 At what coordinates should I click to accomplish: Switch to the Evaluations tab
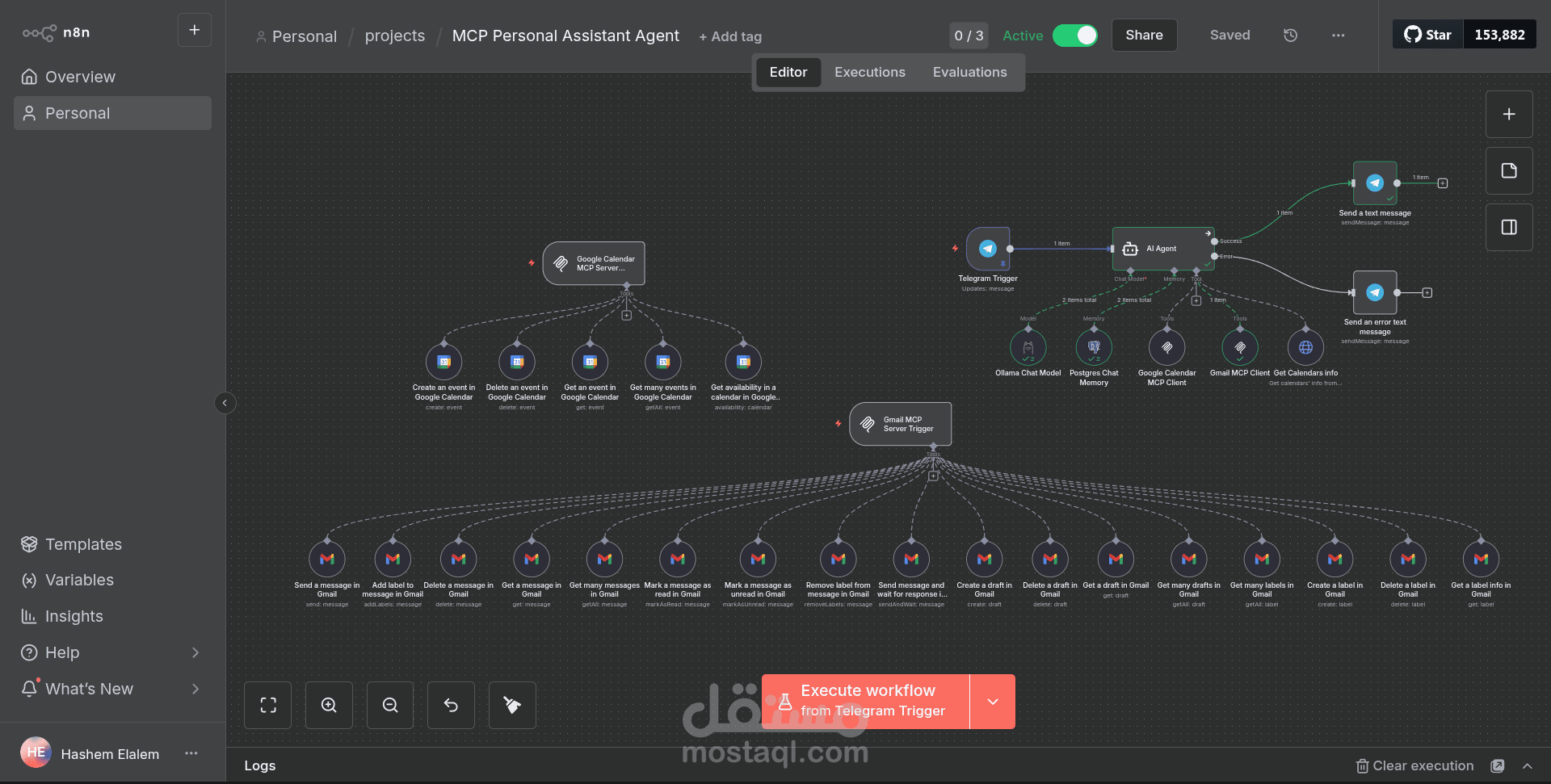(969, 72)
